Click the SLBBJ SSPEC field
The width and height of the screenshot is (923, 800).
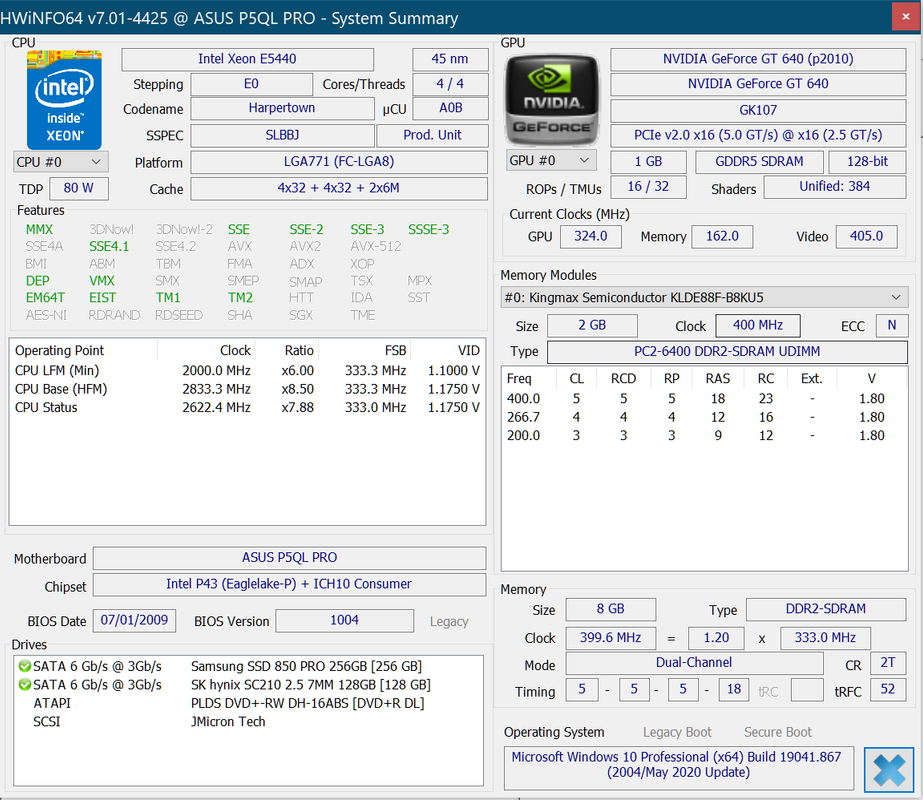pos(283,135)
